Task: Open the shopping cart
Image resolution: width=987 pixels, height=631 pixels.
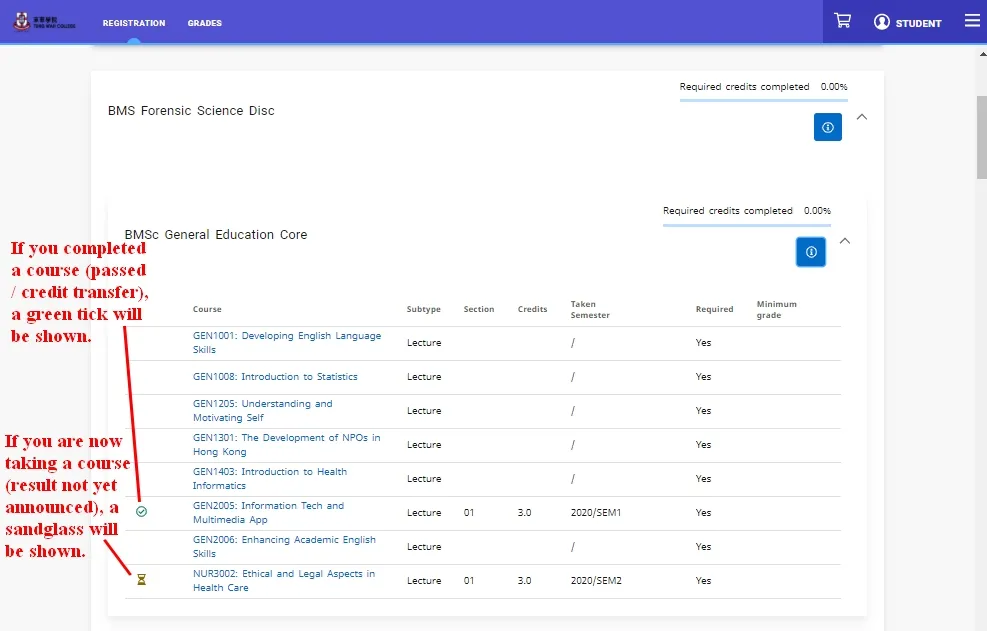Action: [x=843, y=20]
